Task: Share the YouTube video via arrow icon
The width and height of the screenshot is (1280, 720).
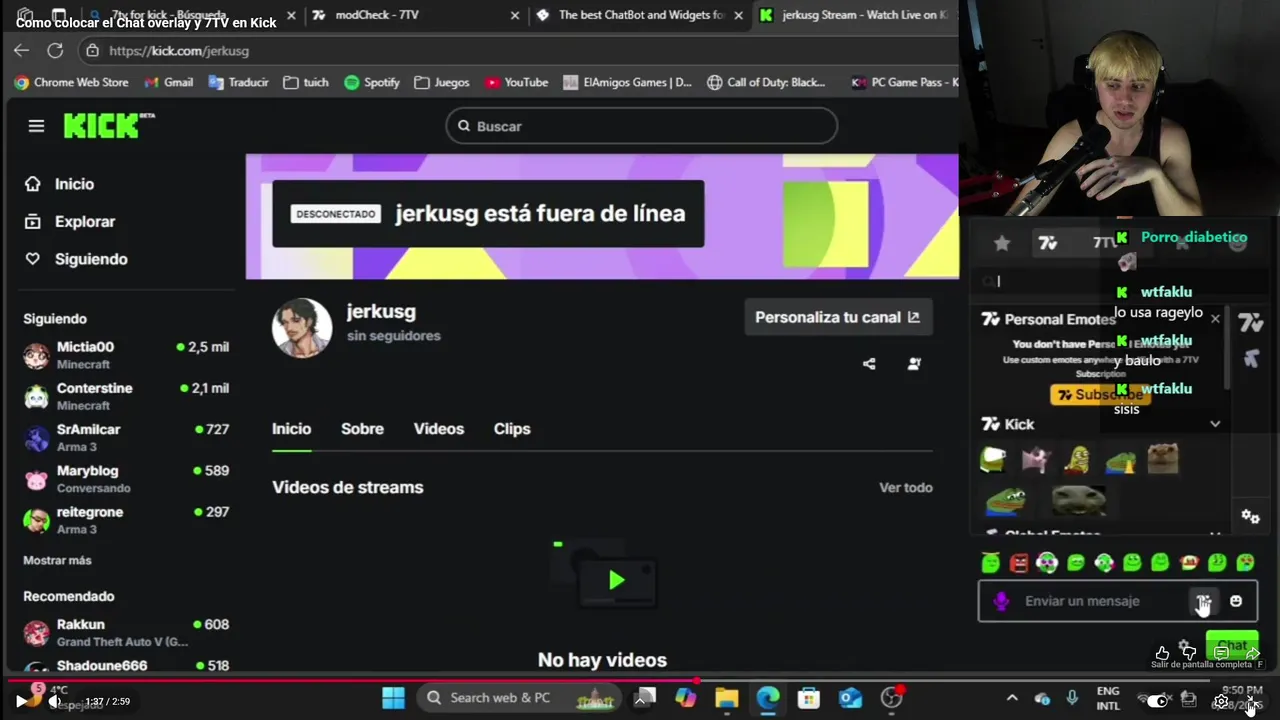Action: tap(1252, 653)
